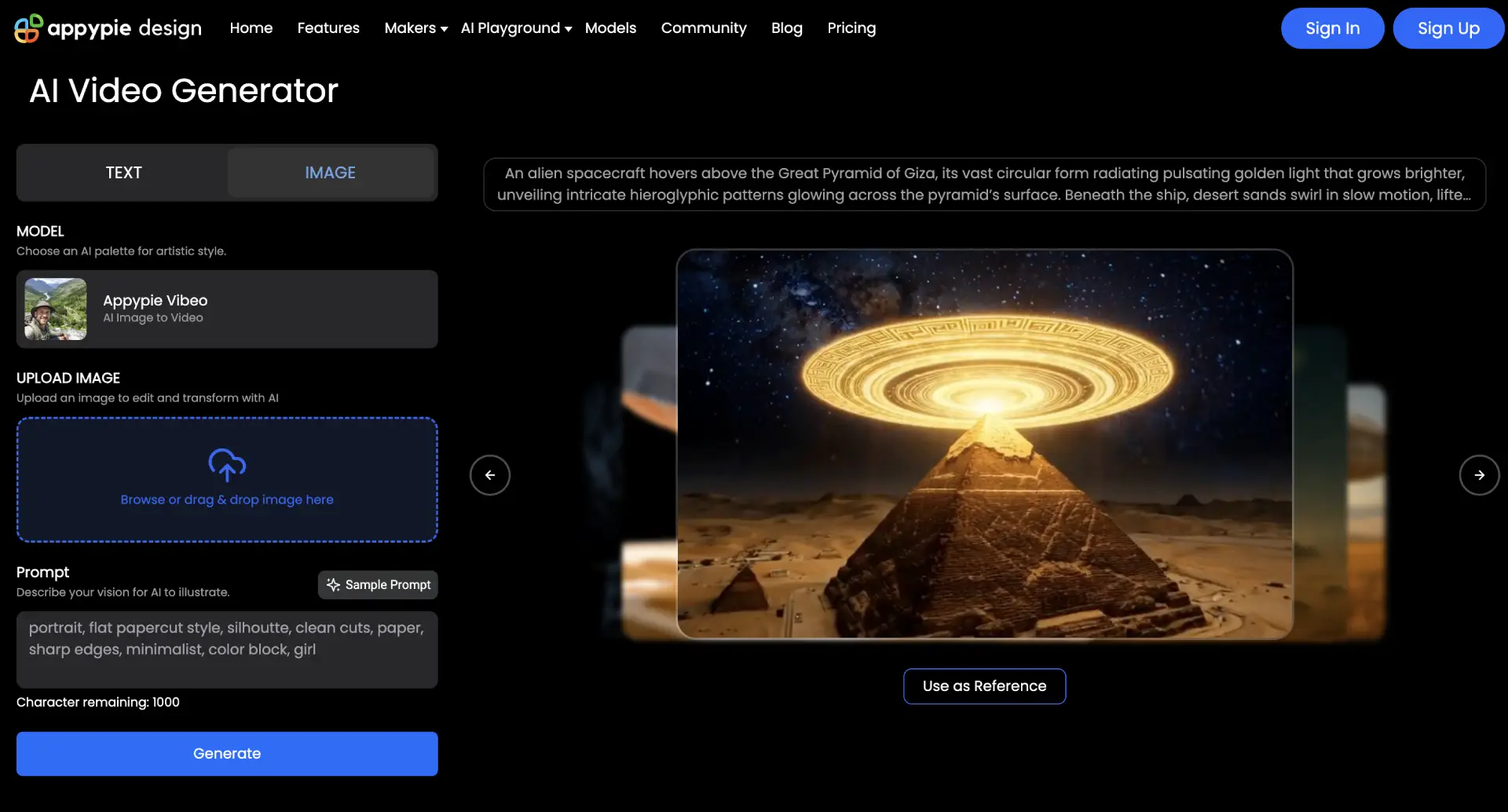The height and width of the screenshot is (812, 1508).
Task: Click the Sign Up button
Action: (1448, 27)
